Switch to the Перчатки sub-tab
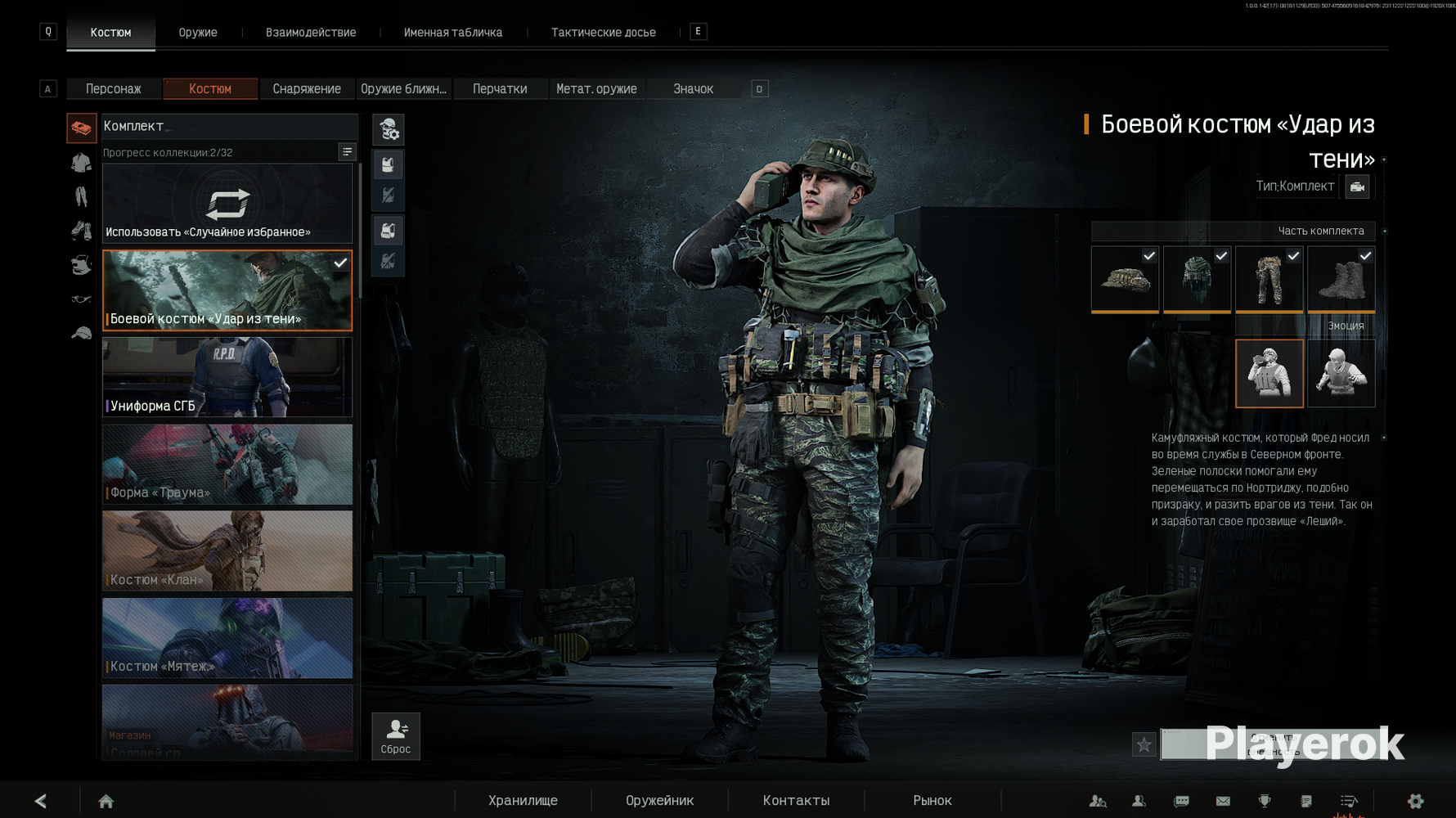The image size is (1456, 818). pos(500,89)
